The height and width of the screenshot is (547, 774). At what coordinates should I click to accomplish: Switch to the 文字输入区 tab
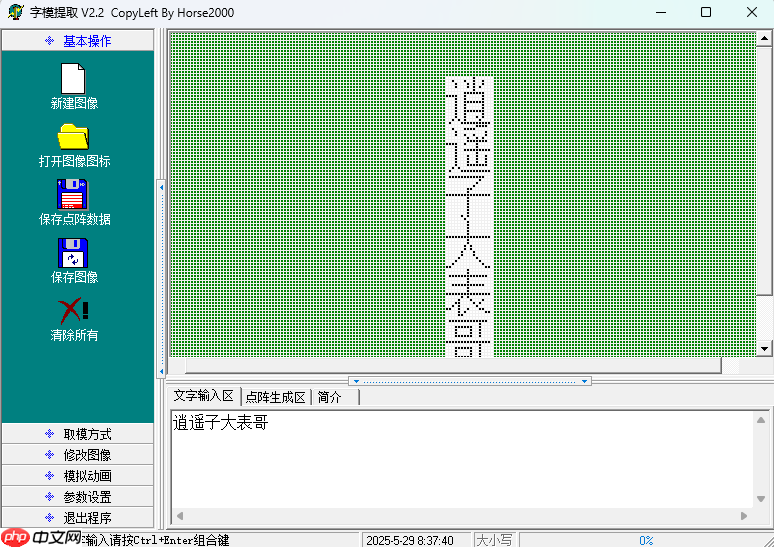point(203,396)
